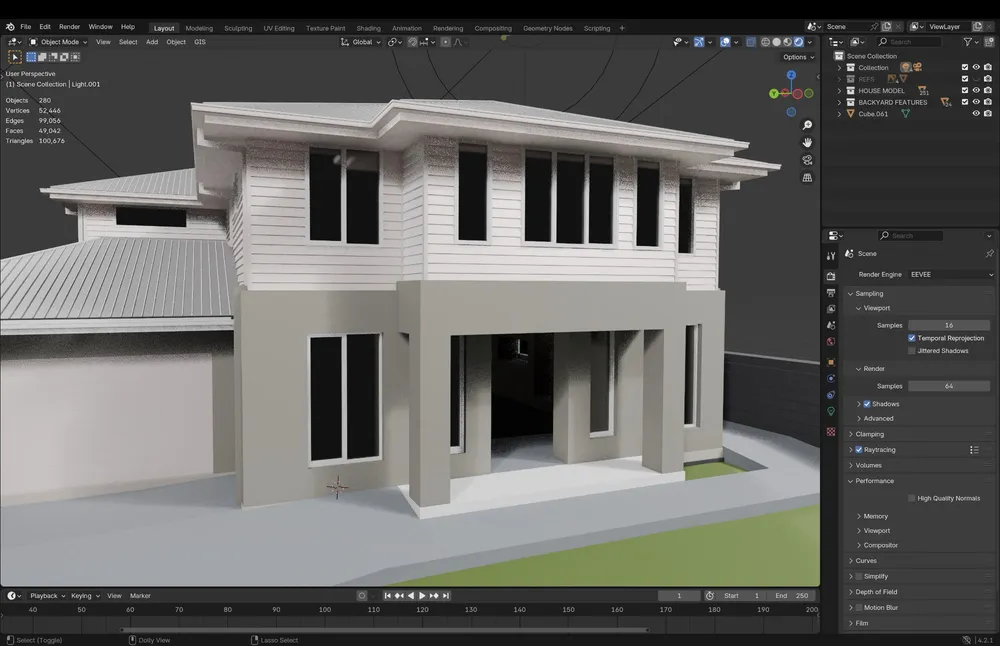Toggle X-ray mode icon in header
This screenshot has width=1000, height=646.
[751, 42]
